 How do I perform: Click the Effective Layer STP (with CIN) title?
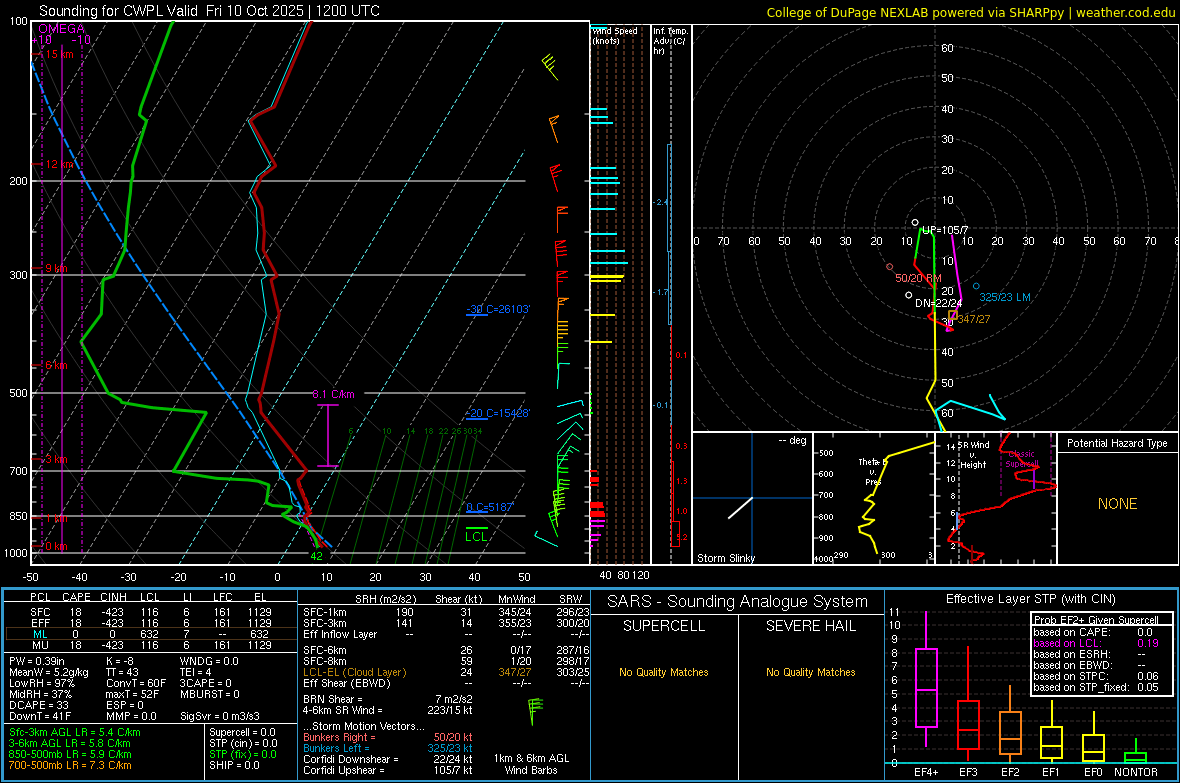[x=1030, y=599]
